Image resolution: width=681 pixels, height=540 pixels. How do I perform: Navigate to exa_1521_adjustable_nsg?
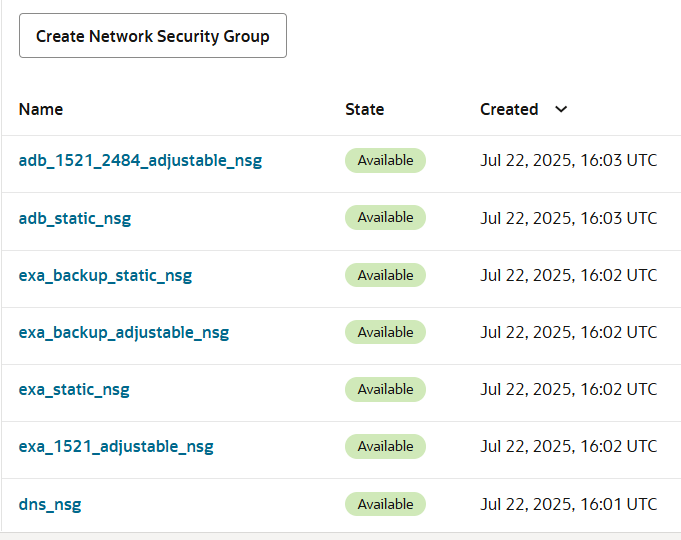(x=116, y=446)
